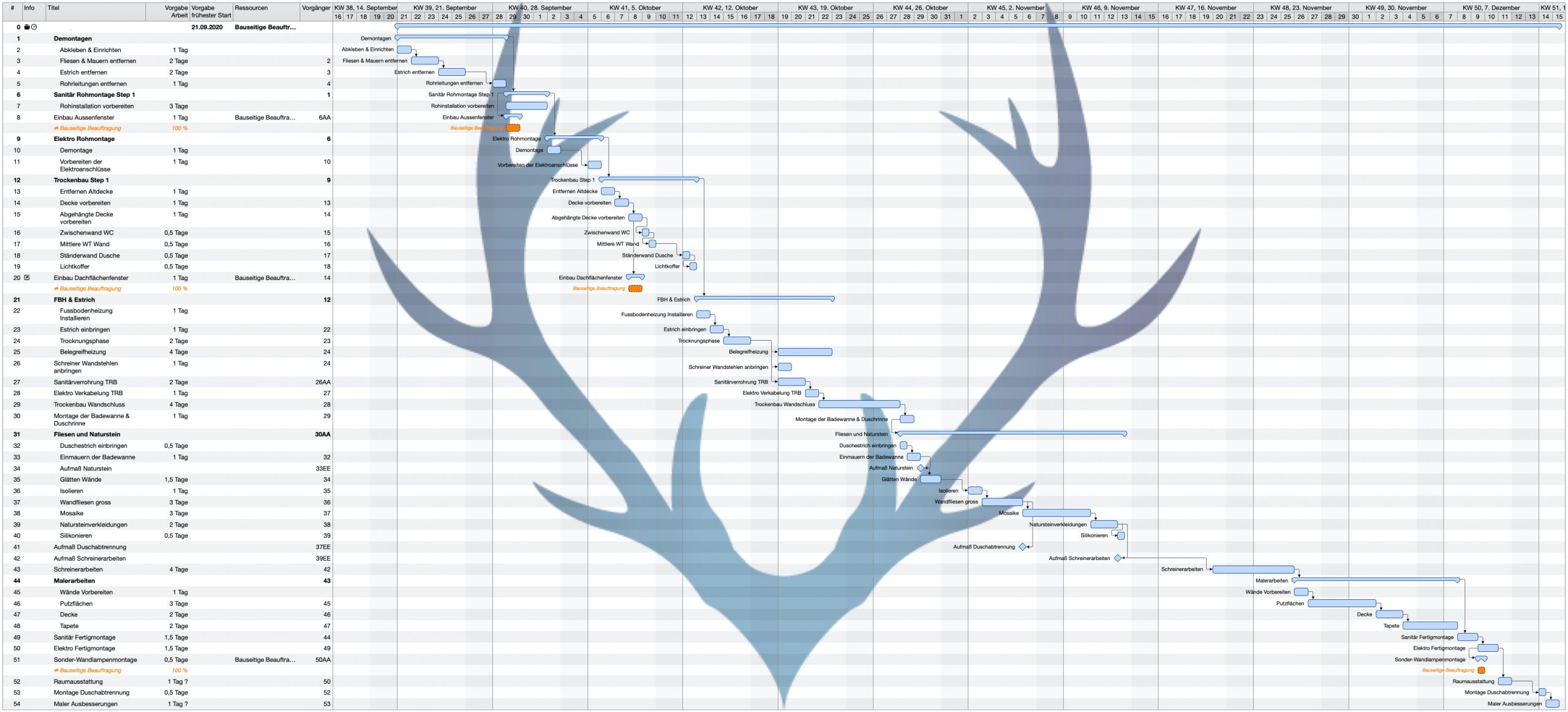Click orange assignment bar under Einbau Aussenfenster
The height and width of the screenshot is (712, 1568).
click(513, 128)
